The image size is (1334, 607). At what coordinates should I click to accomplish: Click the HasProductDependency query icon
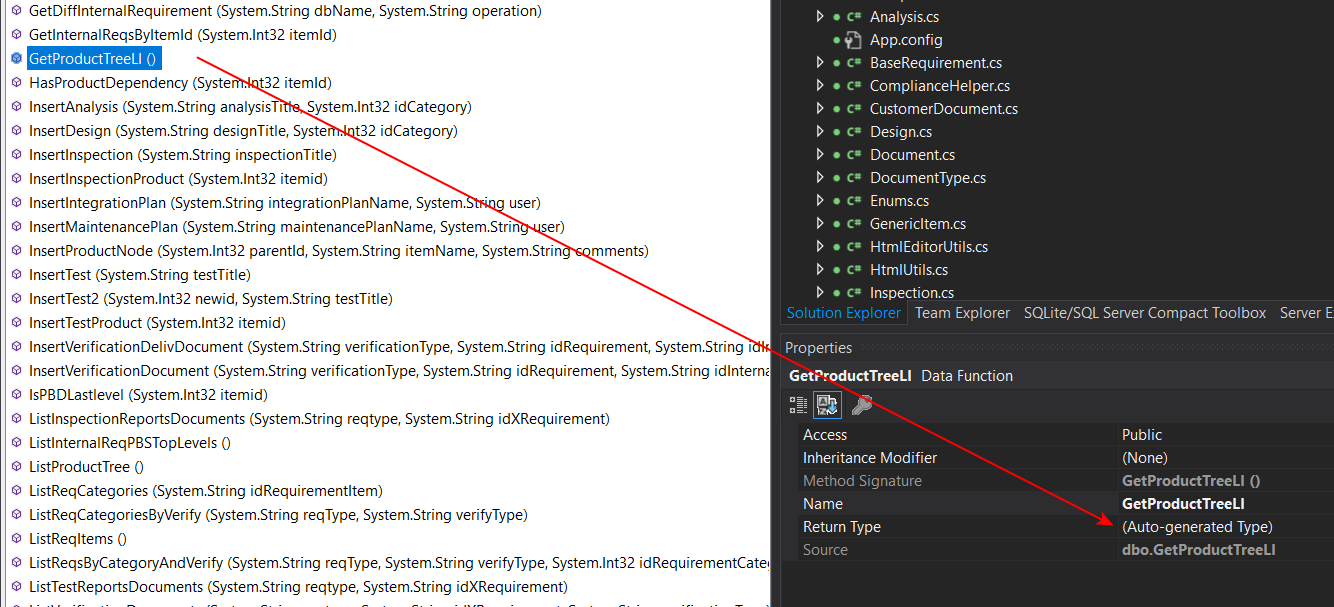tap(14, 82)
